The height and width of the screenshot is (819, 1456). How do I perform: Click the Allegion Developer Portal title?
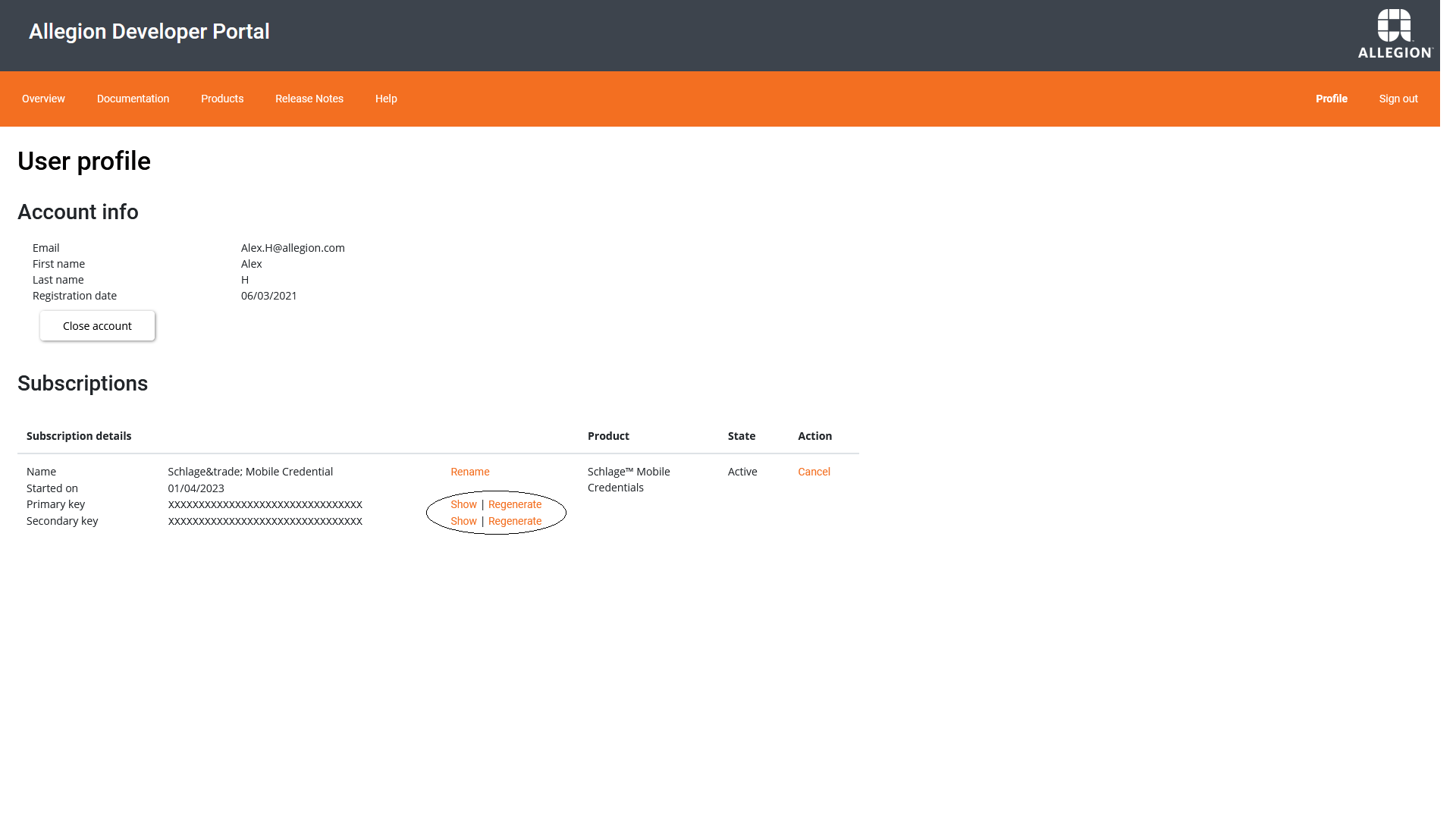(149, 31)
